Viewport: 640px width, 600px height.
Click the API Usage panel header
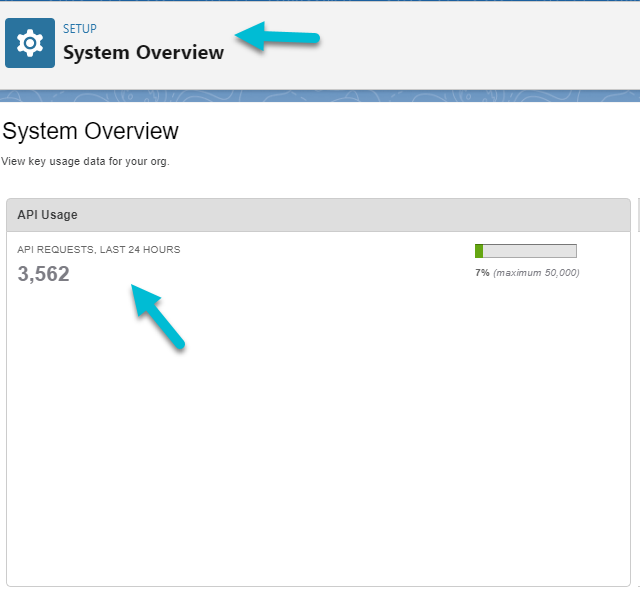(x=318, y=215)
